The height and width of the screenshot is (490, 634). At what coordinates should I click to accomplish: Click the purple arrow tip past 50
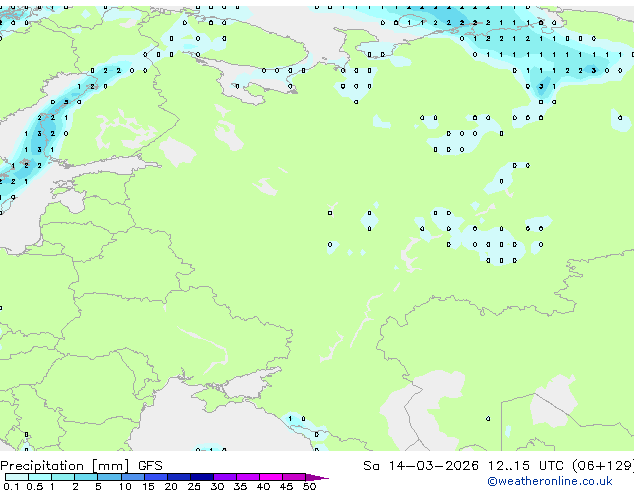(317, 477)
